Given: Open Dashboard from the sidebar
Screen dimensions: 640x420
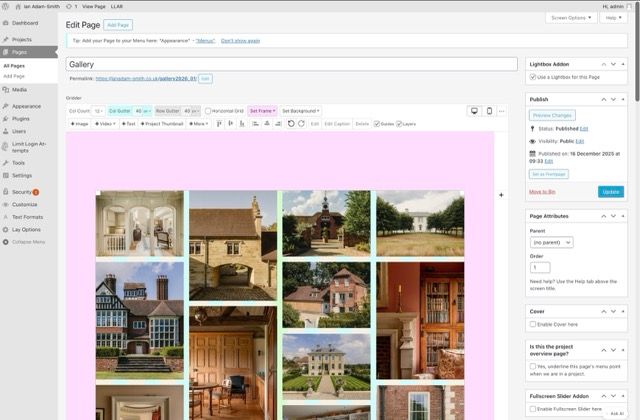Looking at the screenshot, I should pyautogui.click(x=24, y=22).
